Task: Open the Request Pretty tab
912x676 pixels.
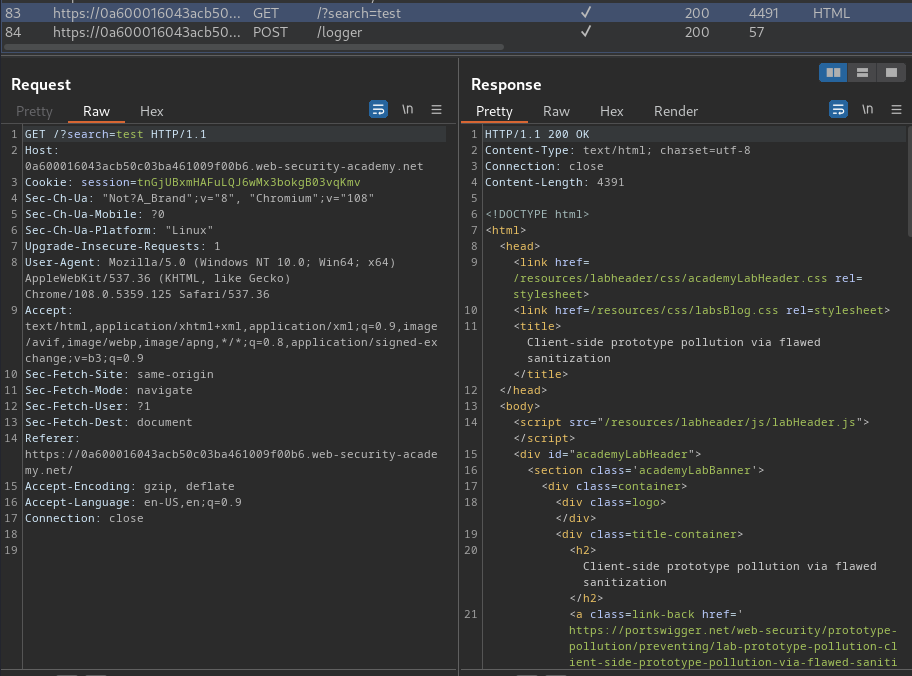Action: pos(34,111)
